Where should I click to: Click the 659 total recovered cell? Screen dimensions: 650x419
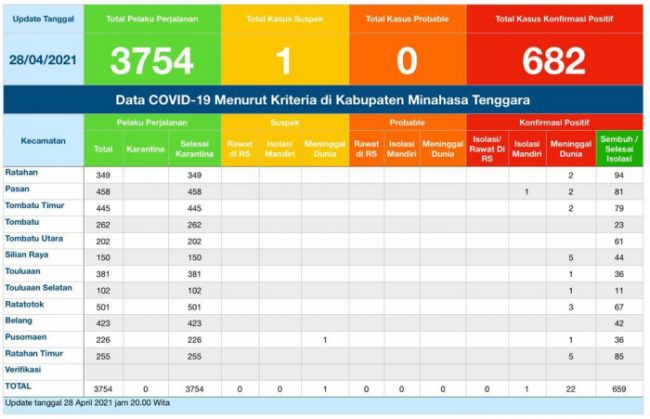[618, 388]
